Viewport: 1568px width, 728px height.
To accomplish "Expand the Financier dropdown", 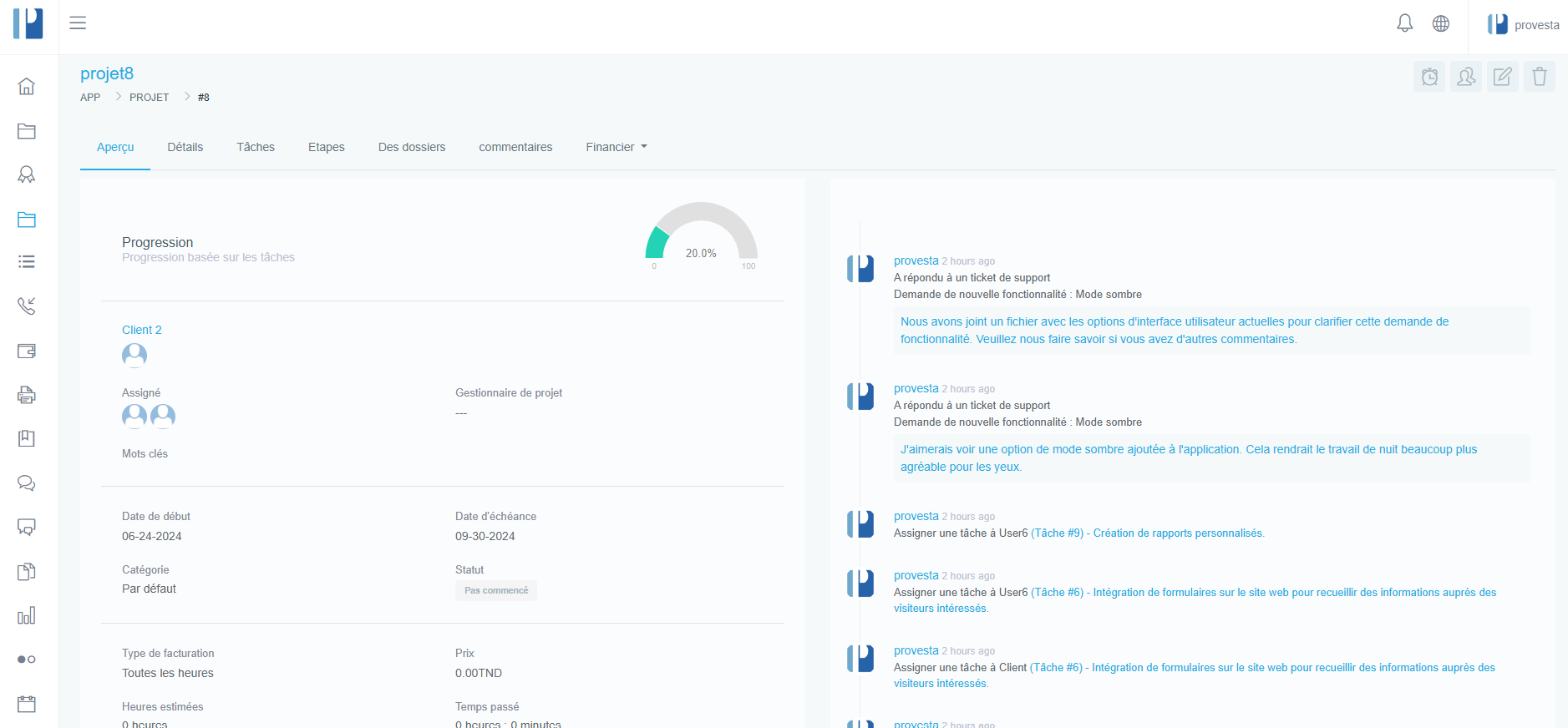I will click(x=616, y=147).
